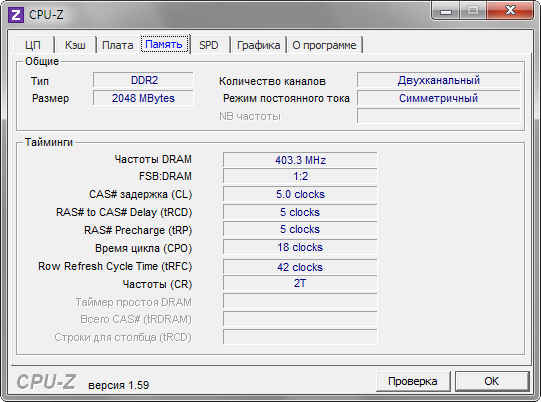Click the Частоты (CR) label

point(157,284)
